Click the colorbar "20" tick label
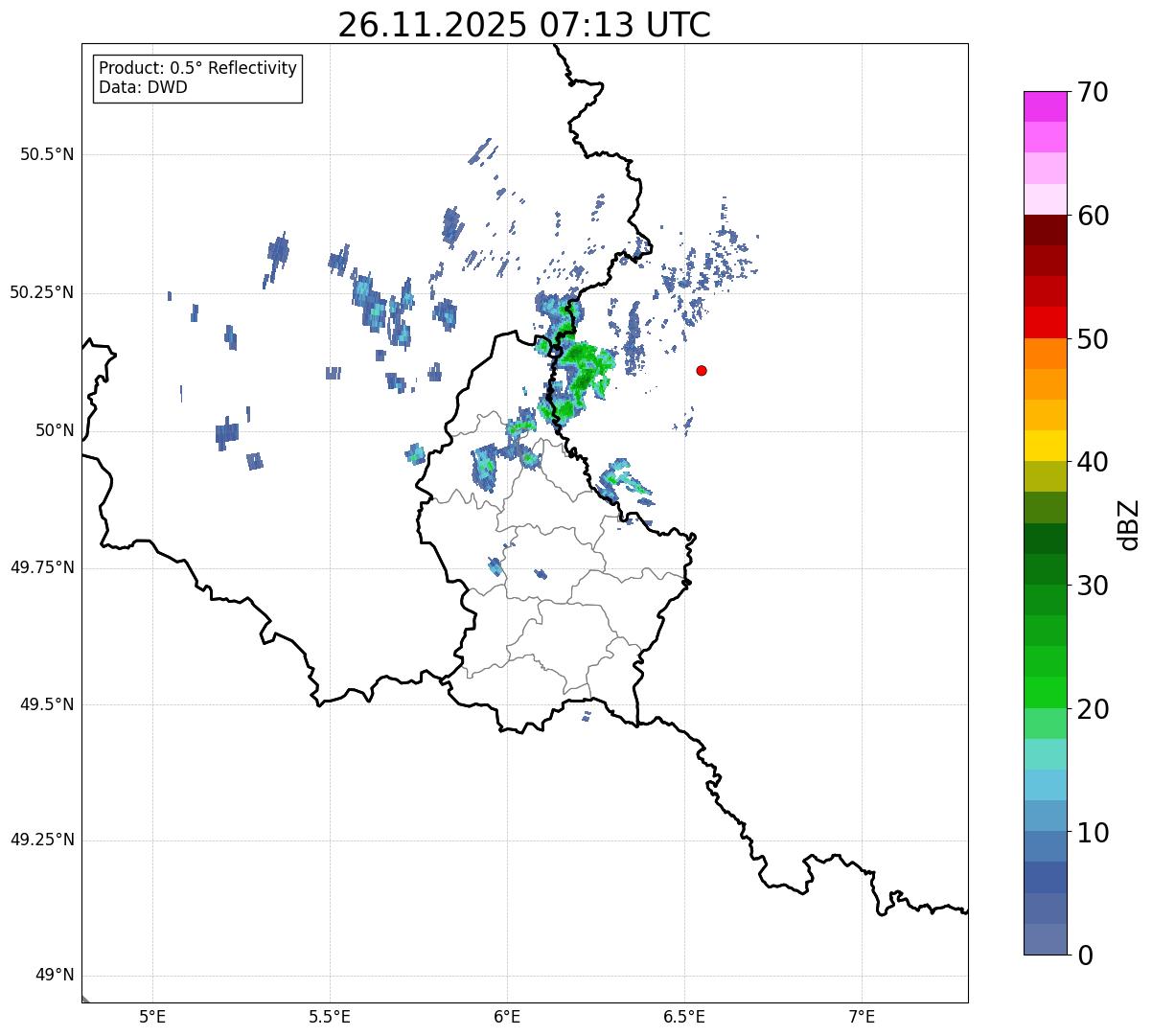The image size is (1152, 1036). [x=1094, y=709]
